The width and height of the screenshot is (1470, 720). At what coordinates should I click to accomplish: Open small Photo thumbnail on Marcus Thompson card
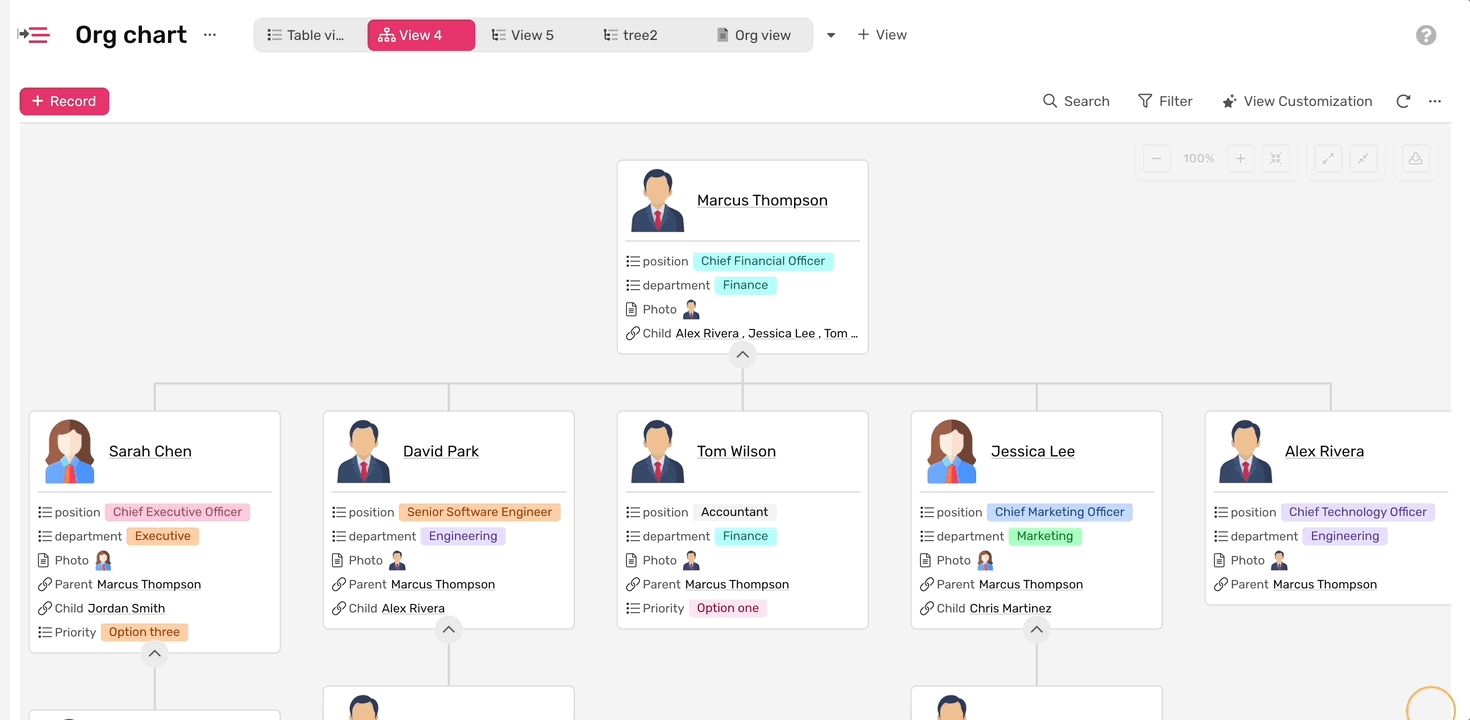coord(691,309)
